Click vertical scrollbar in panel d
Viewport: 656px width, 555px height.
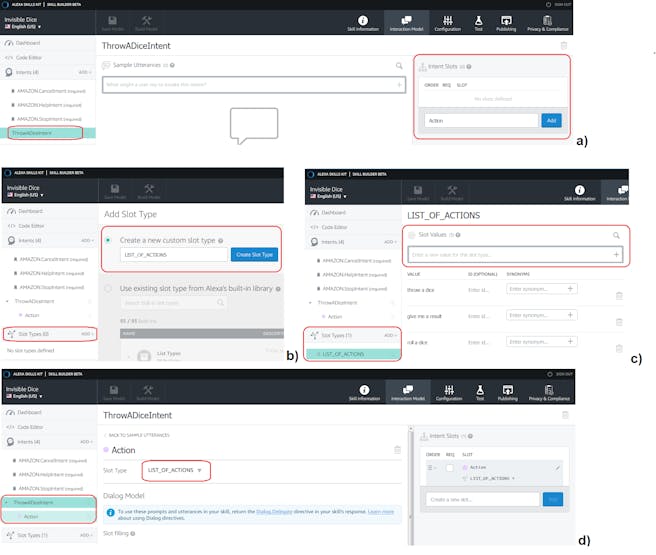(x=411, y=485)
